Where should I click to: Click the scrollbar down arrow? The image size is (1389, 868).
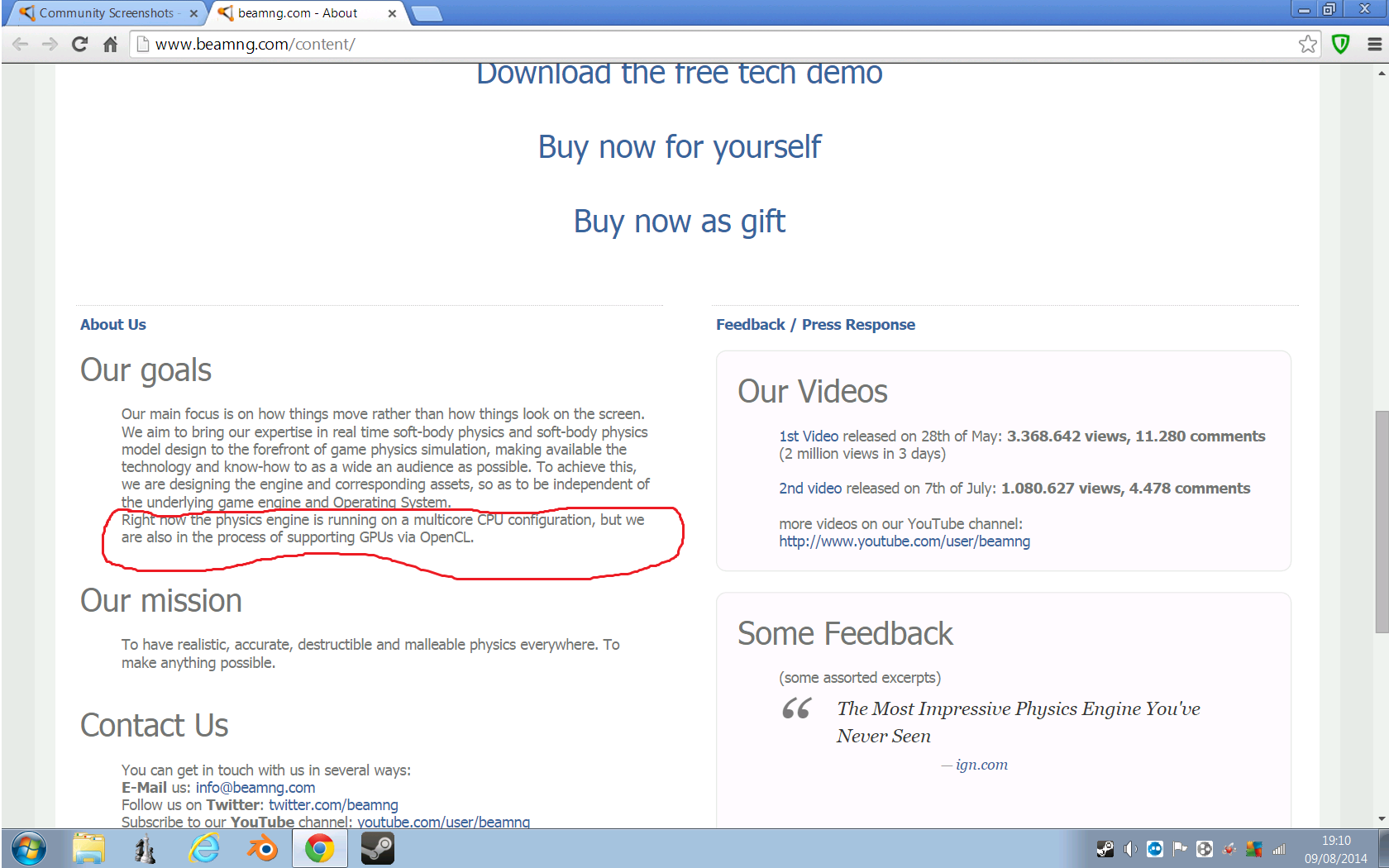[1382, 819]
